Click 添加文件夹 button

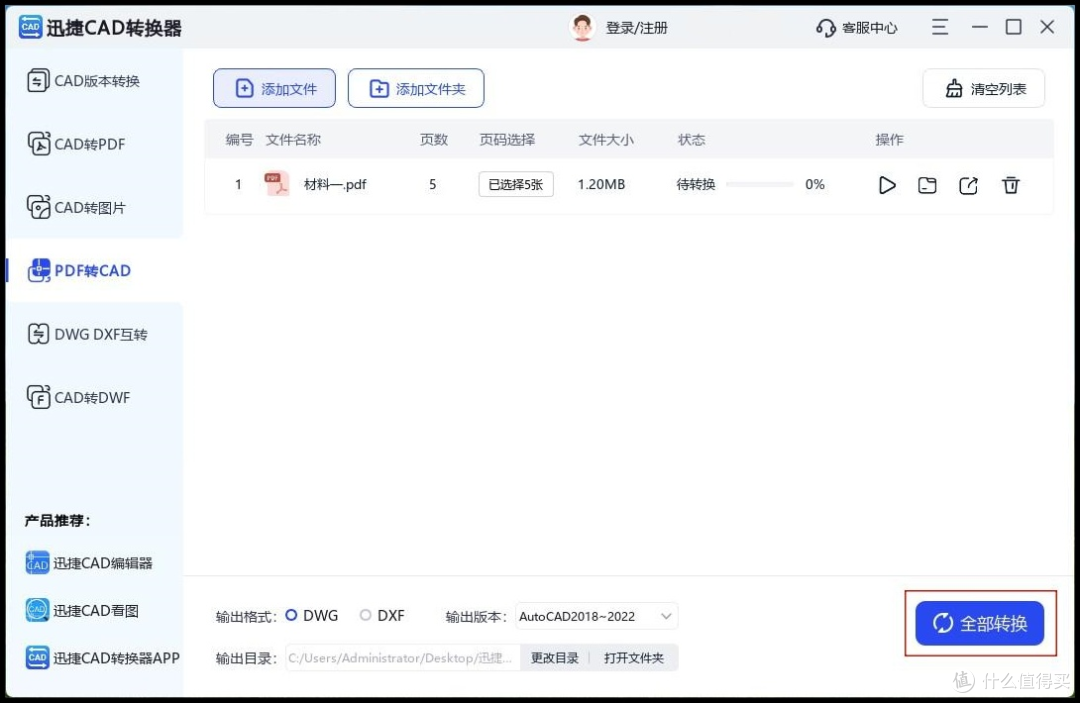coord(416,88)
